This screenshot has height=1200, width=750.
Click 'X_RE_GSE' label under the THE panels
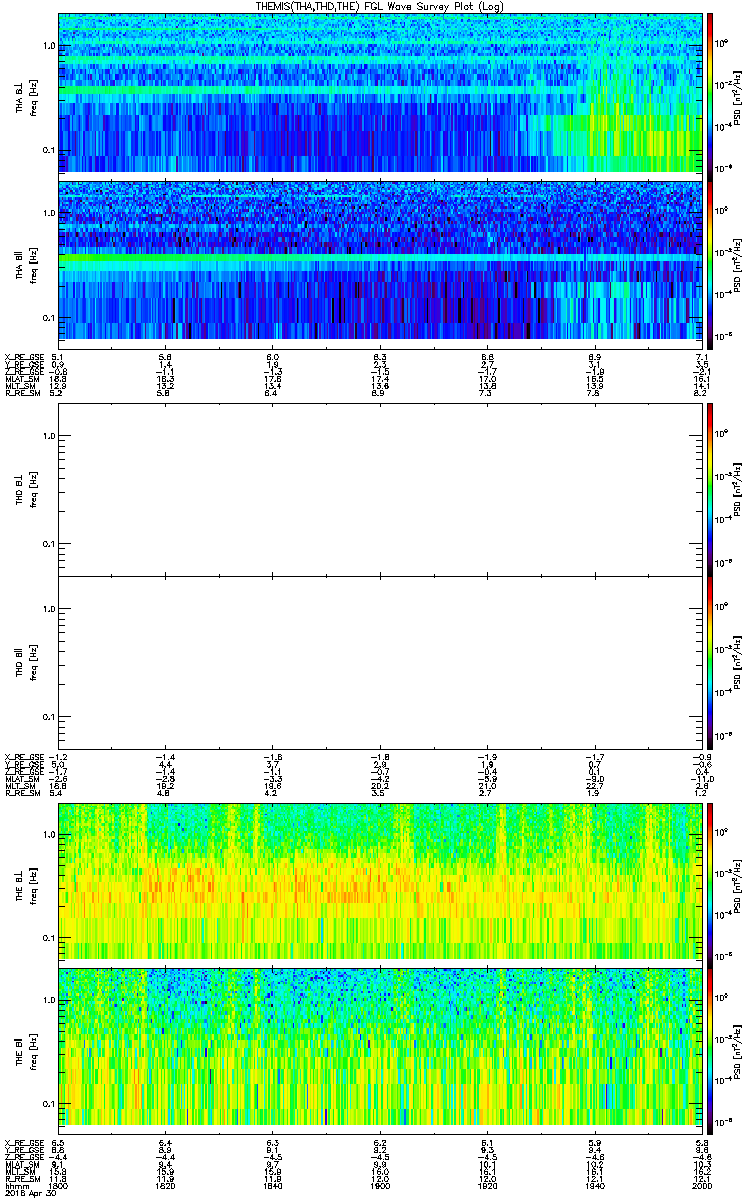[x=24, y=1142]
